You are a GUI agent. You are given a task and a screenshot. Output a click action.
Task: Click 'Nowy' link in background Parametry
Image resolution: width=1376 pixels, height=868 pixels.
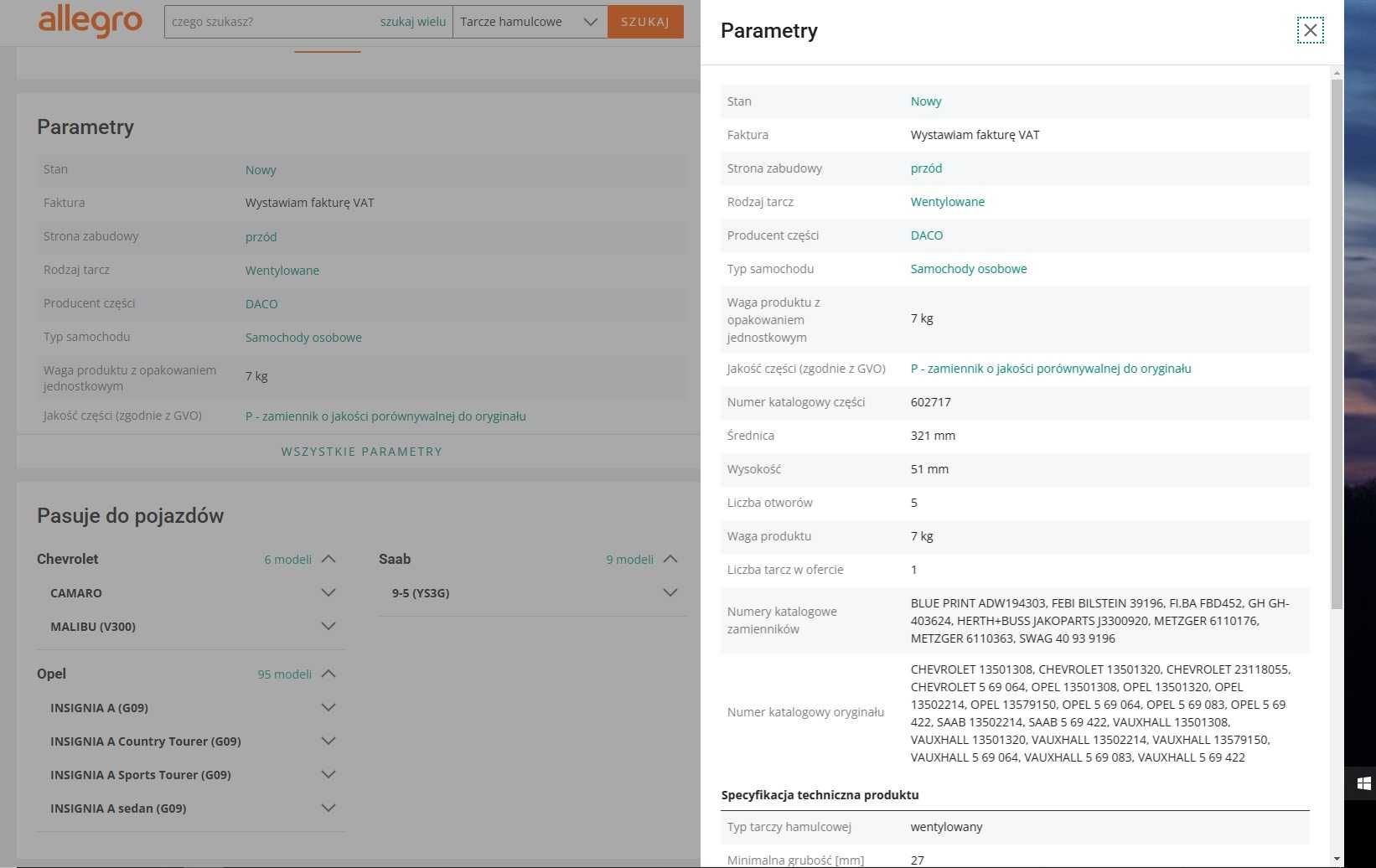point(261,170)
